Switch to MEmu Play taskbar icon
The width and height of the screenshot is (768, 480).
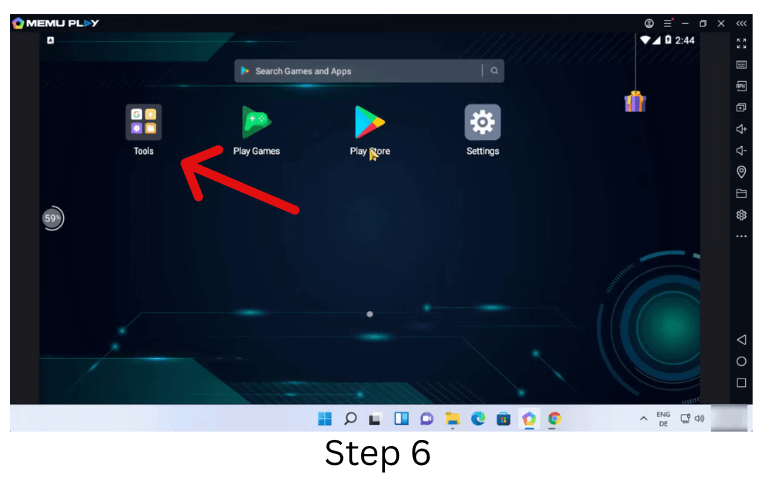pyautogui.click(x=529, y=419)
